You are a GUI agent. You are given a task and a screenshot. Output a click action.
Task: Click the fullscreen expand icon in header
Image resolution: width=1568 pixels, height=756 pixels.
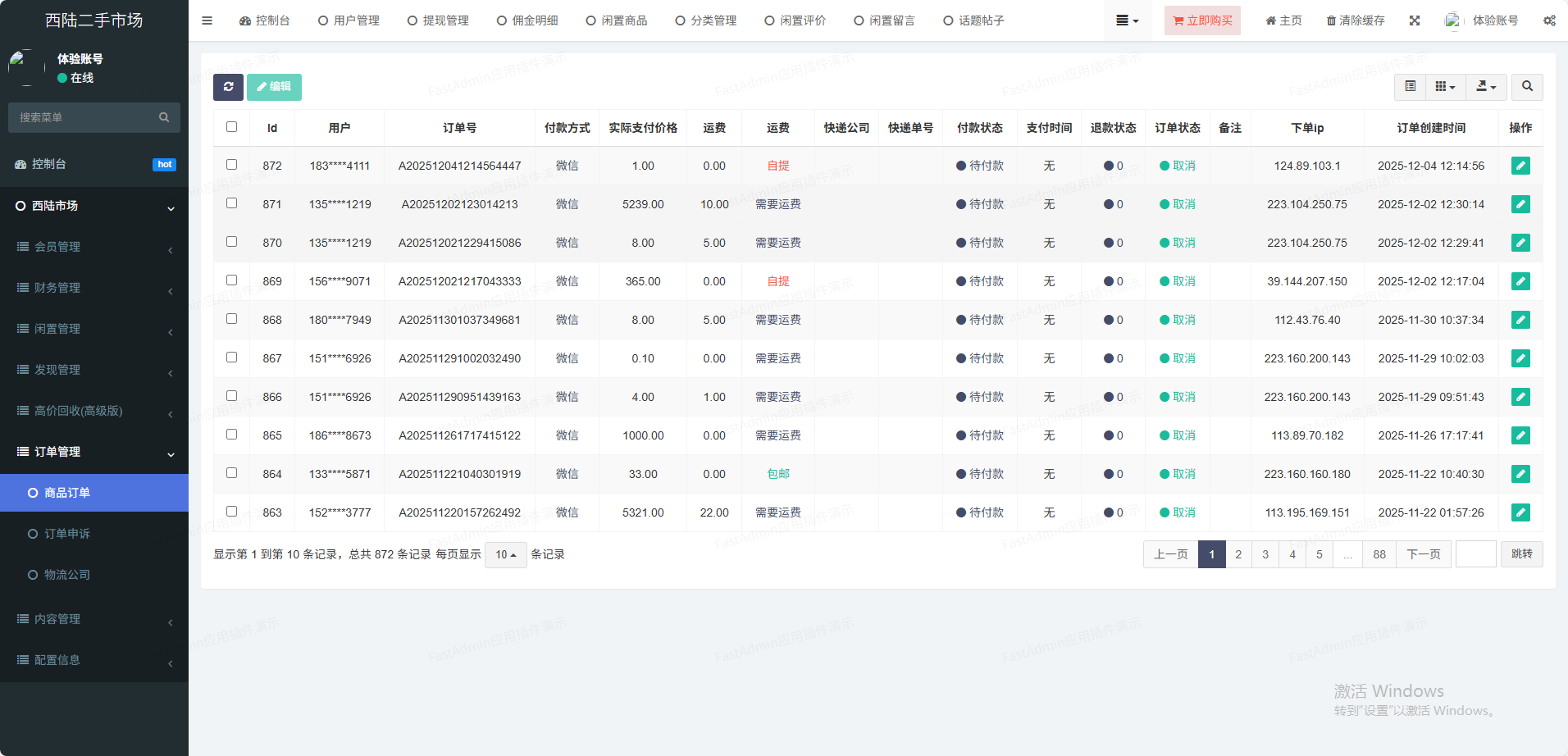pos(1415,20)
